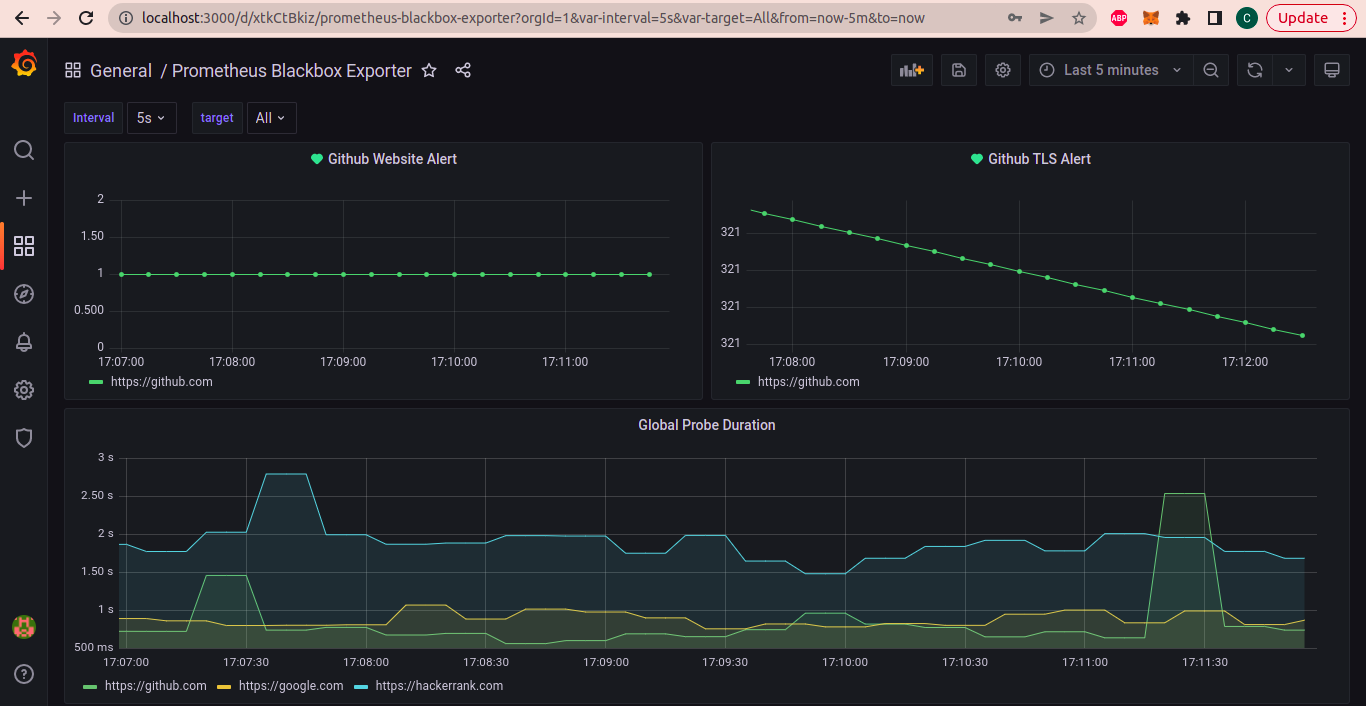
Task: Click the https://google.com yellow legend color swatch
Action: coord(224,687)
